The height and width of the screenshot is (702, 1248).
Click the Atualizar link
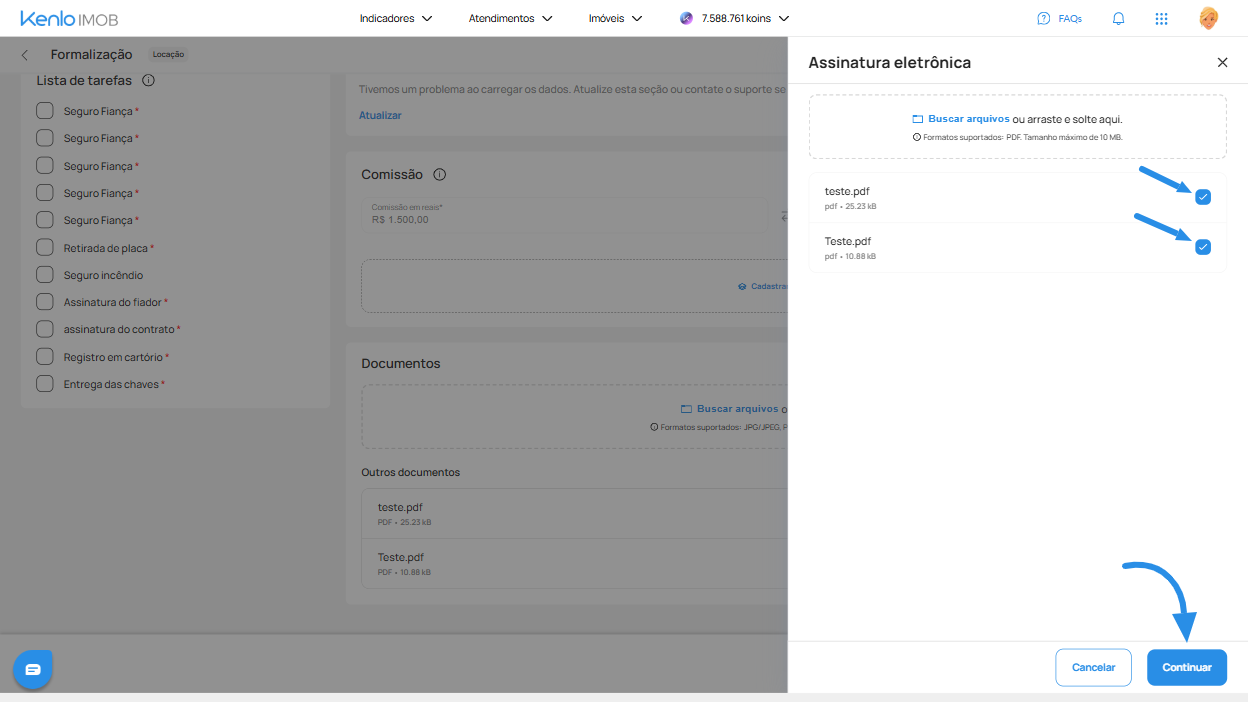point(380,115)
